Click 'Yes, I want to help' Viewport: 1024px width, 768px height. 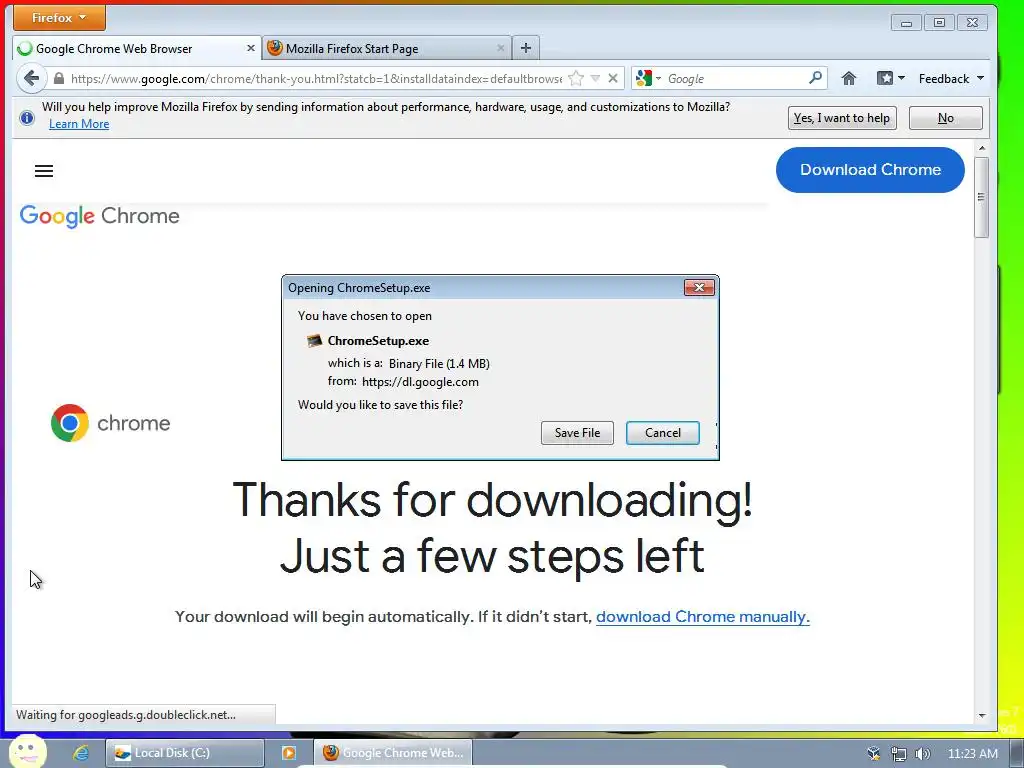(842, 118)
